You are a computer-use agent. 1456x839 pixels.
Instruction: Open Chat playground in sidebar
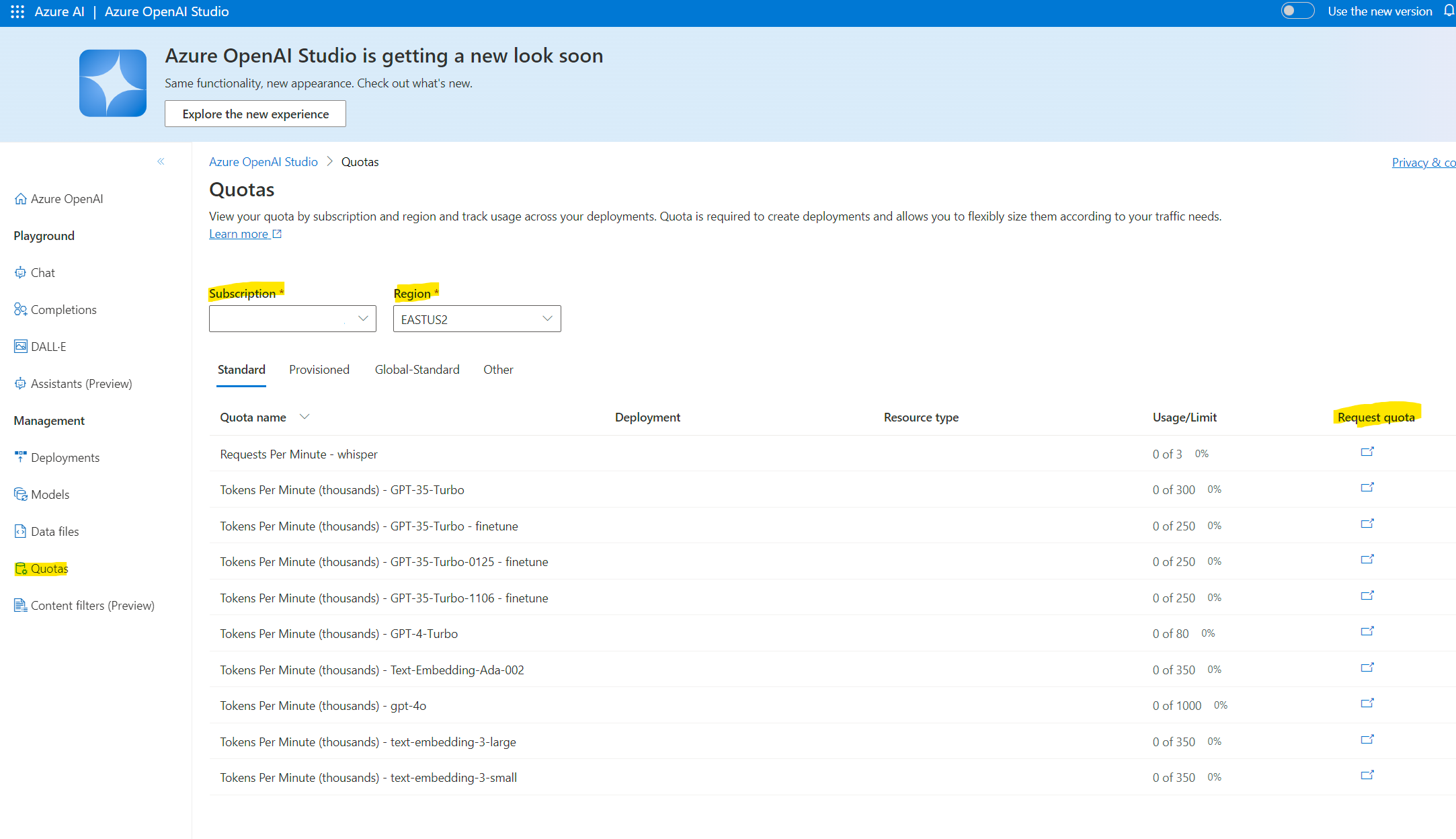[x=34, y=273]
